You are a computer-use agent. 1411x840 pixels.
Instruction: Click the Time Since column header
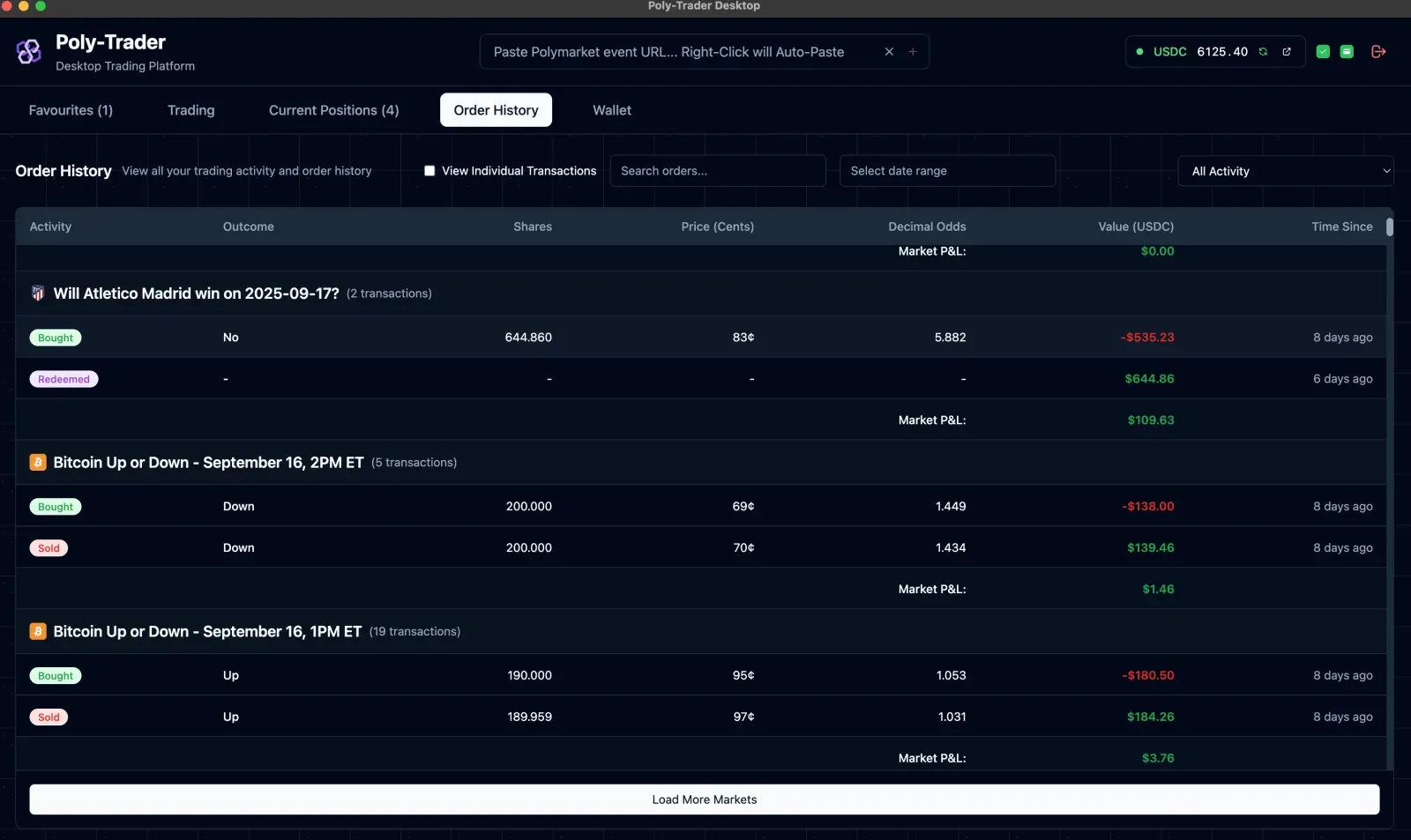pyautogui.click(x=1341, y=227)
